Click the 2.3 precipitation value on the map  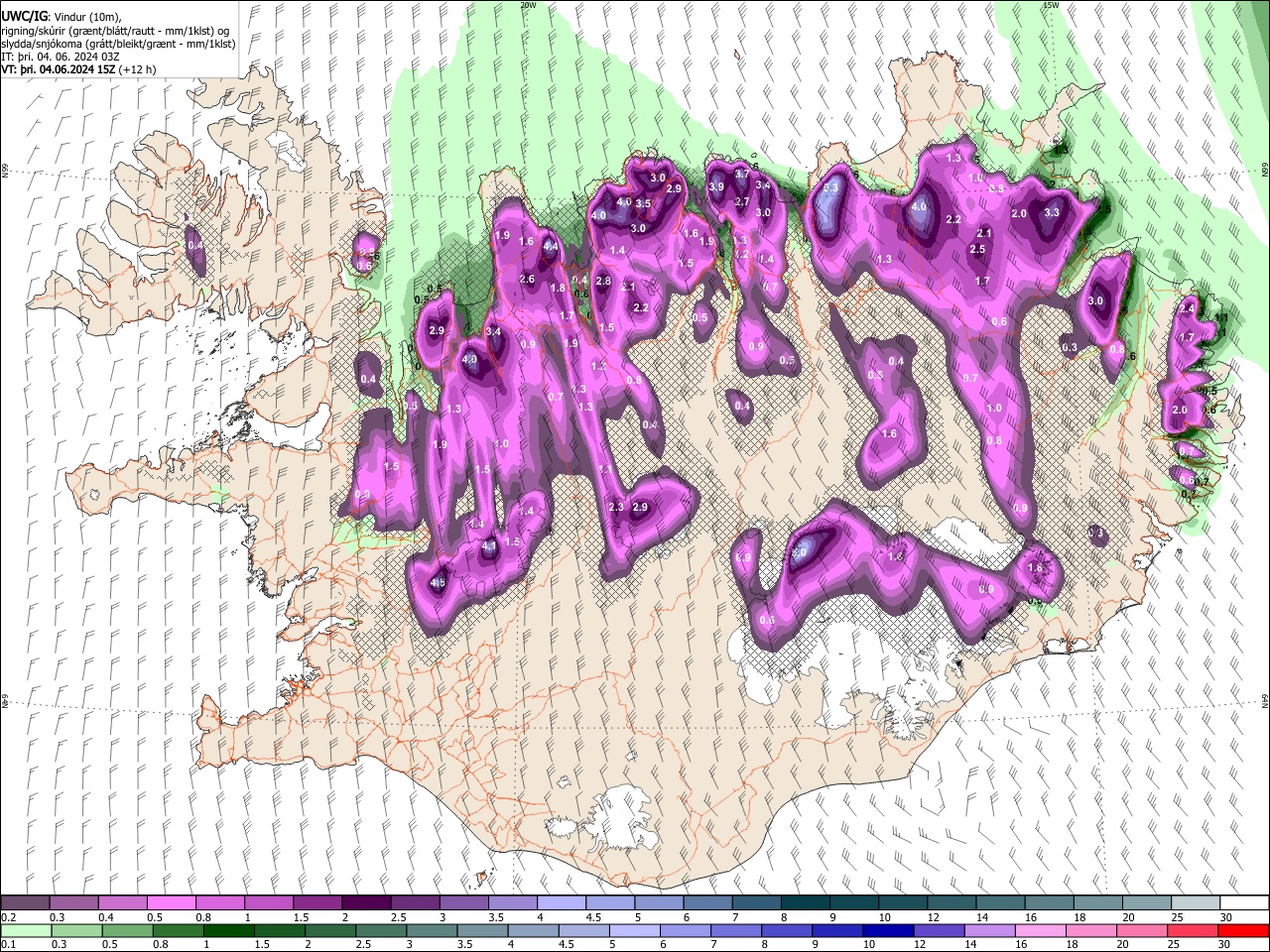pyautogui.click(x=616, y=508)
